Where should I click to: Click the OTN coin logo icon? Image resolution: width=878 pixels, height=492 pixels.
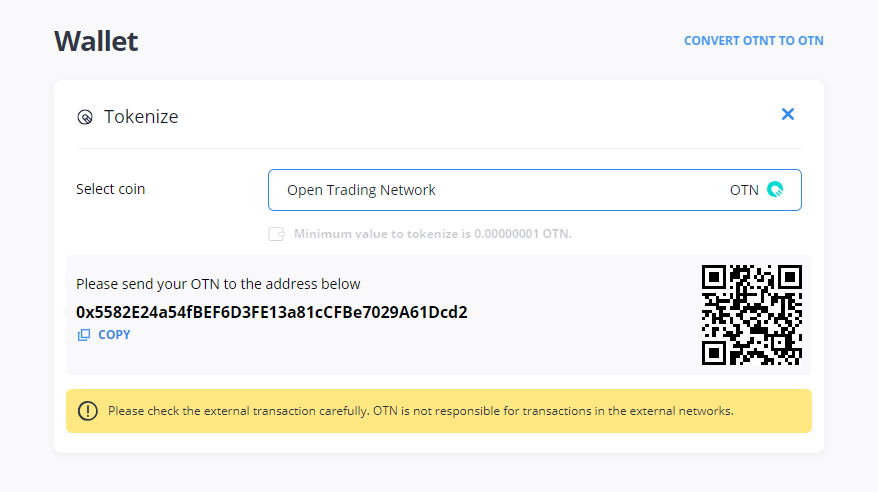tap(775, 190)
